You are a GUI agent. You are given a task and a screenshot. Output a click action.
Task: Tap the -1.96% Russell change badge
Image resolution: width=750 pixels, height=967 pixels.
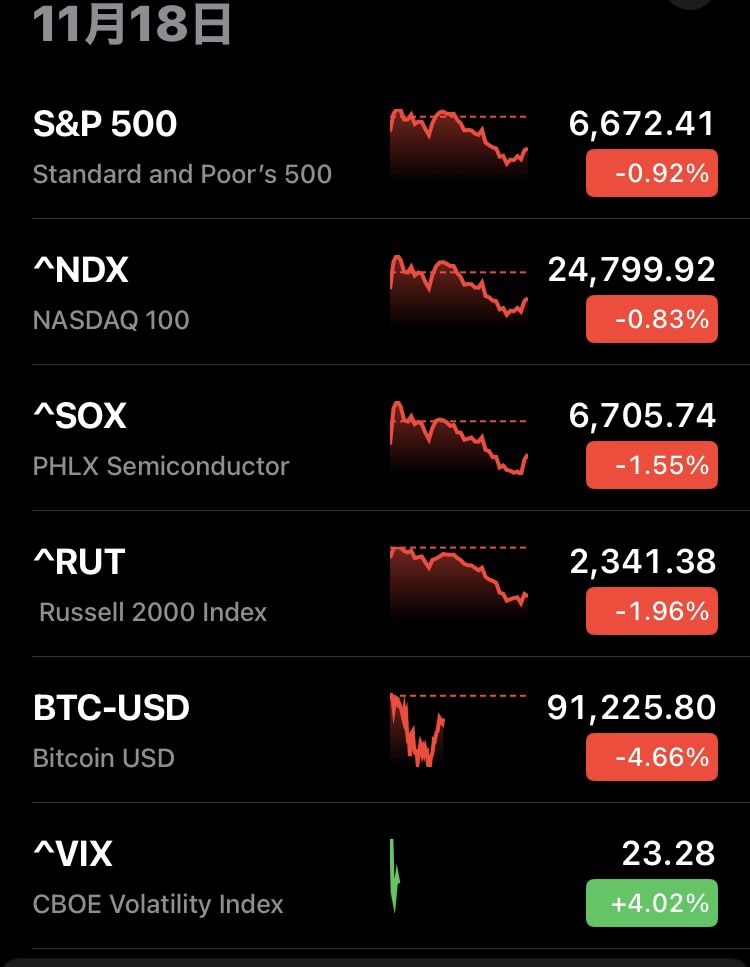tap(651, 612)
